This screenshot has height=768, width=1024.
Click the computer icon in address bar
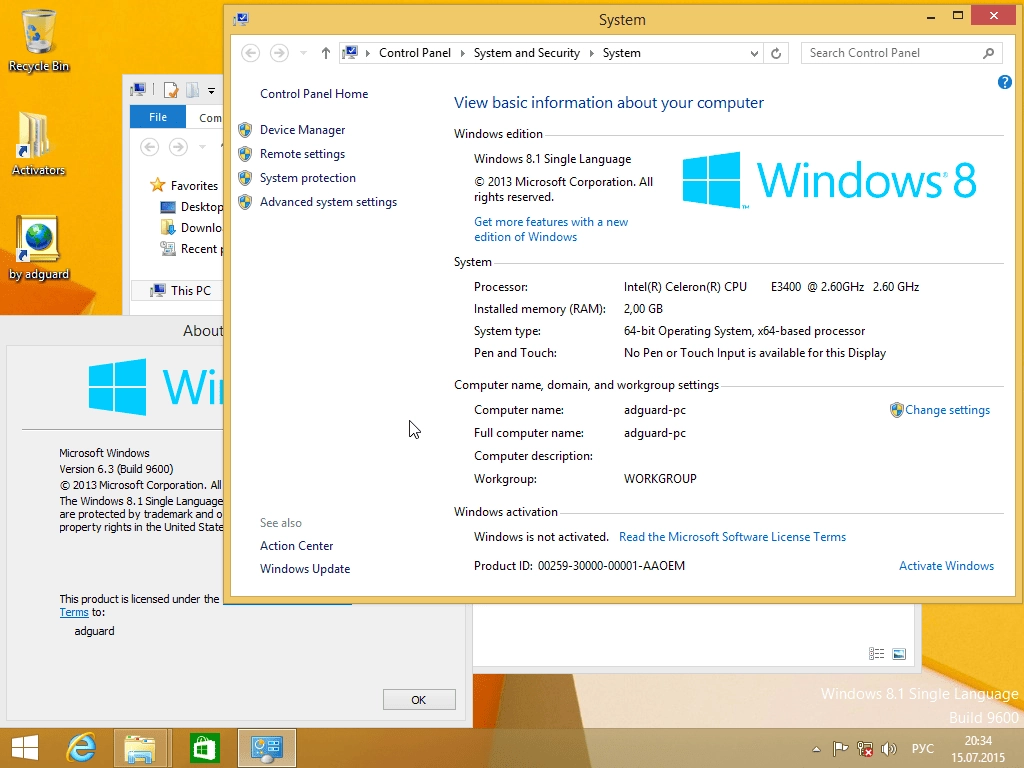pos(351,52)
